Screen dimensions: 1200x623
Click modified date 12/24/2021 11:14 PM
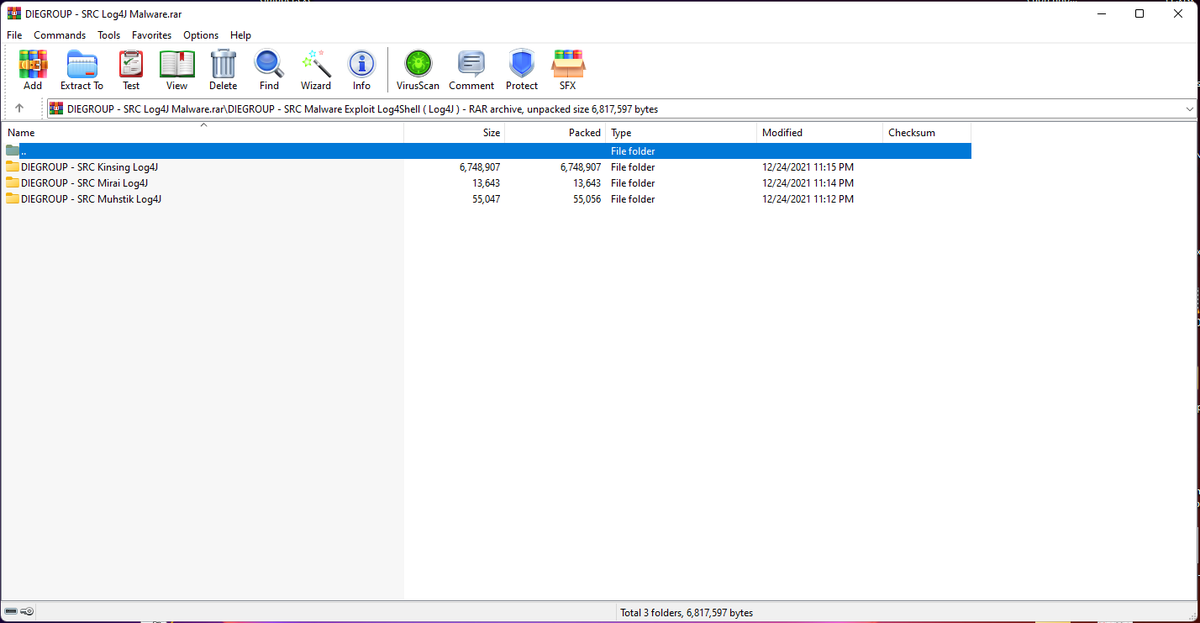pyautogui.click(x=808, y=183)
